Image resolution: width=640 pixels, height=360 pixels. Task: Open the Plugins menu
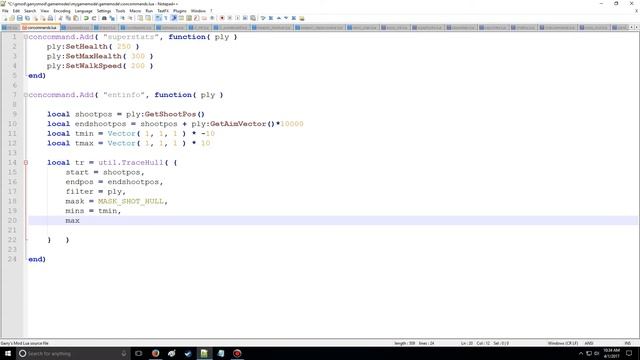(x=180, y=11)
